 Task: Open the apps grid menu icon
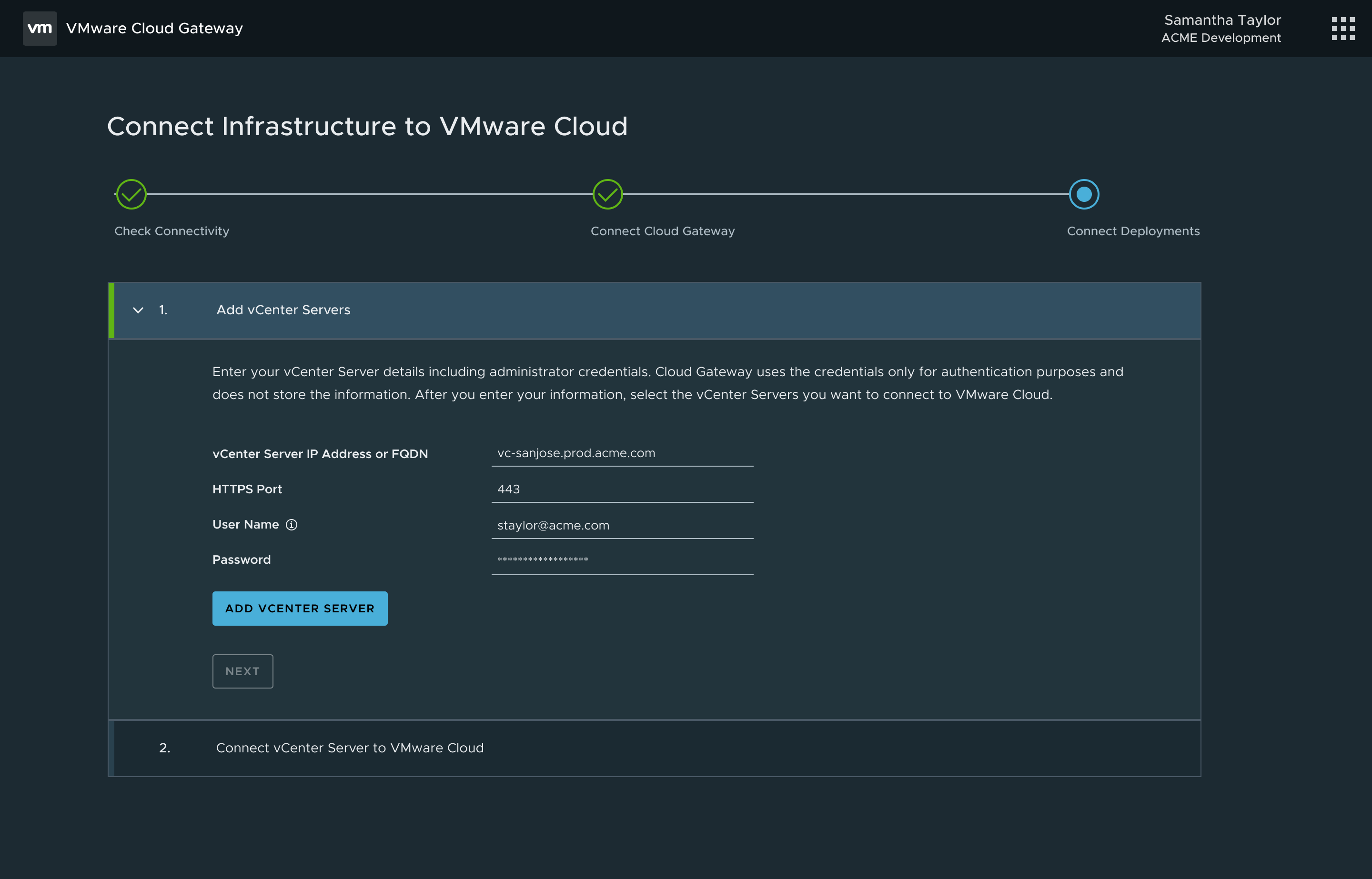tap(1343, 29)
